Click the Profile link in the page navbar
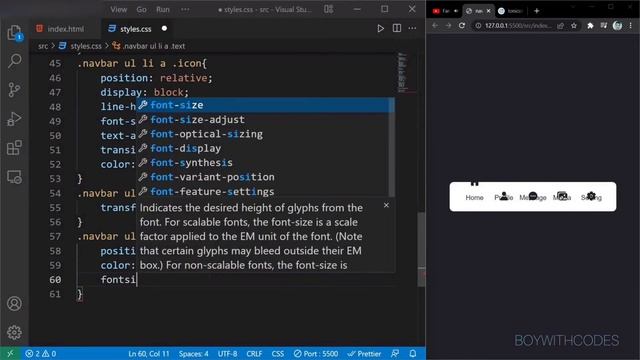This screenshot has width=640, height=360. pyautogui.click(x=504, y=197)
